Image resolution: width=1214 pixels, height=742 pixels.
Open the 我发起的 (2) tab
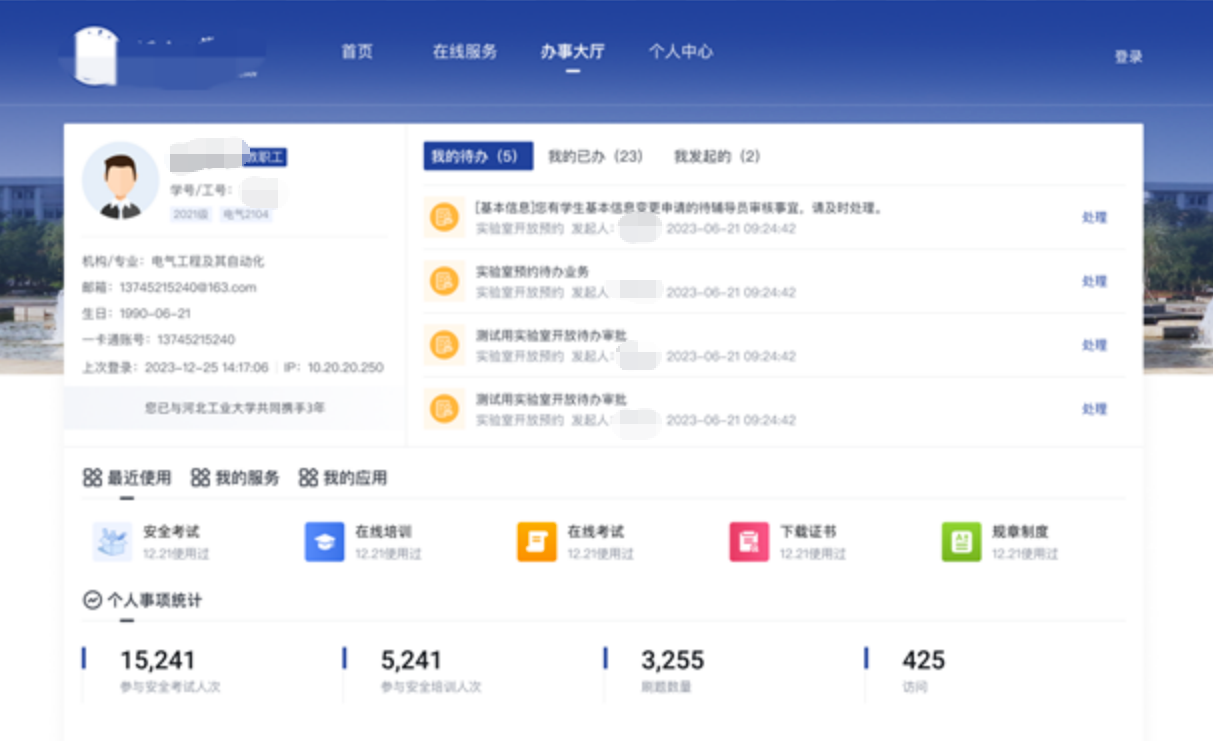tap(716, 157)
